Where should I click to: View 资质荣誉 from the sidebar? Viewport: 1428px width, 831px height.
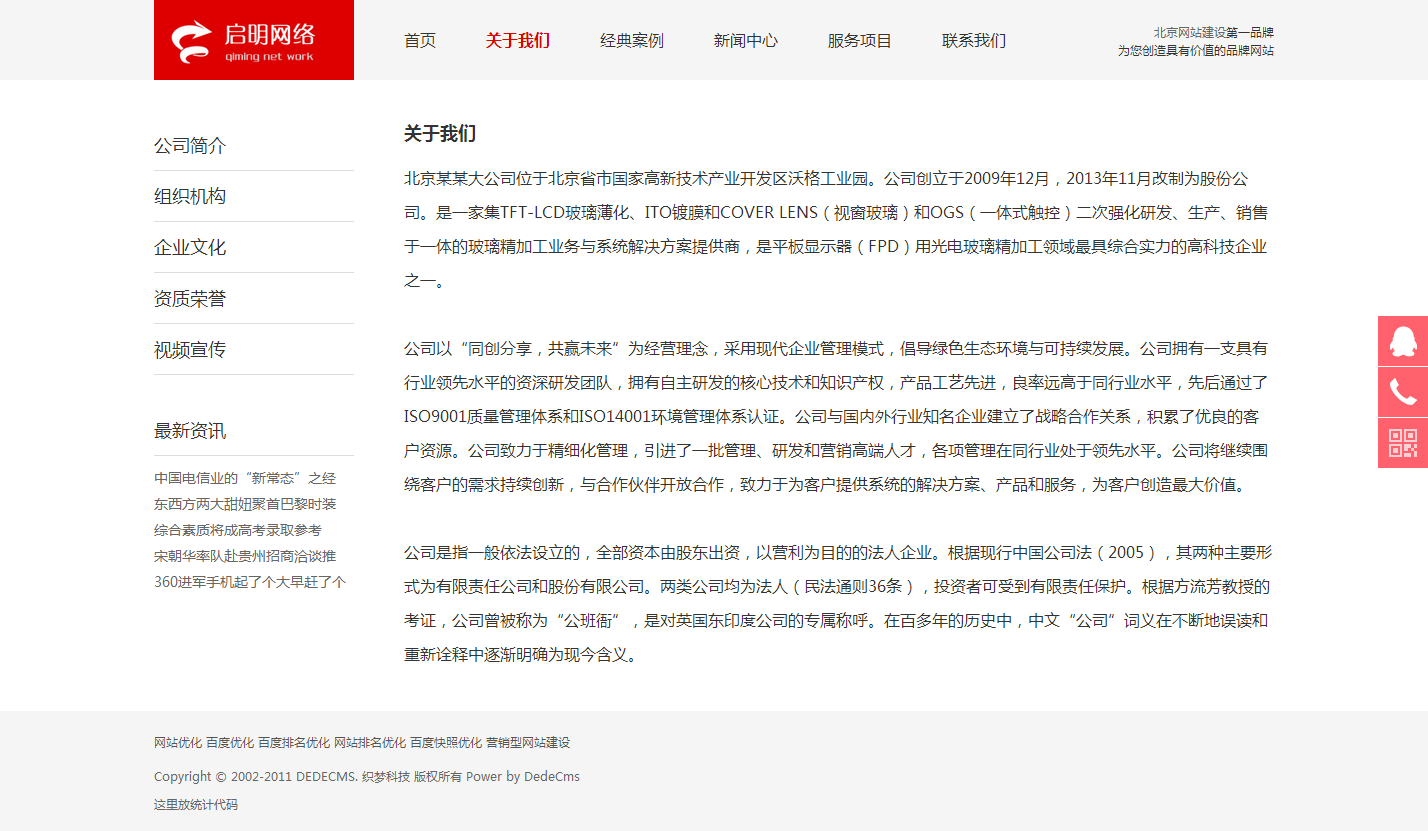pos(190,299)
